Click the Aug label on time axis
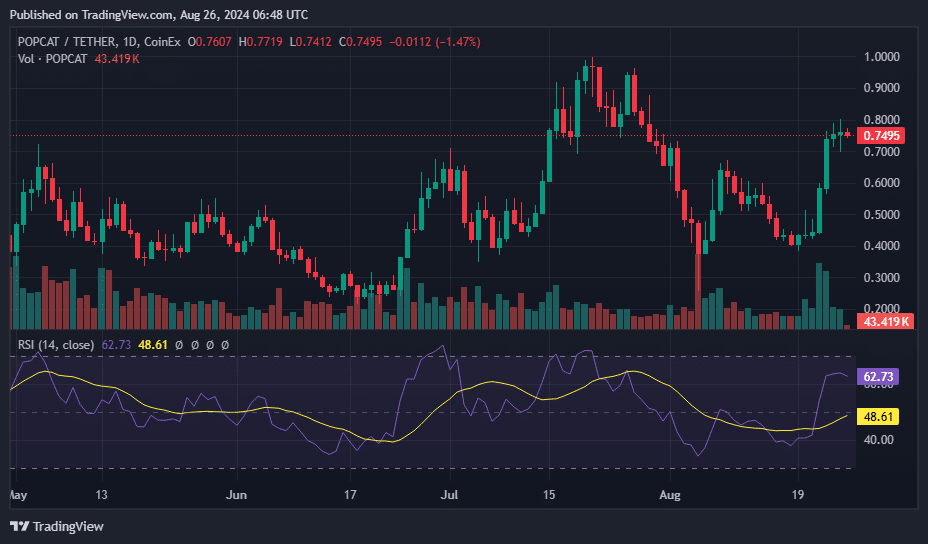The image size is (928, 544). (x=671, y=494)
